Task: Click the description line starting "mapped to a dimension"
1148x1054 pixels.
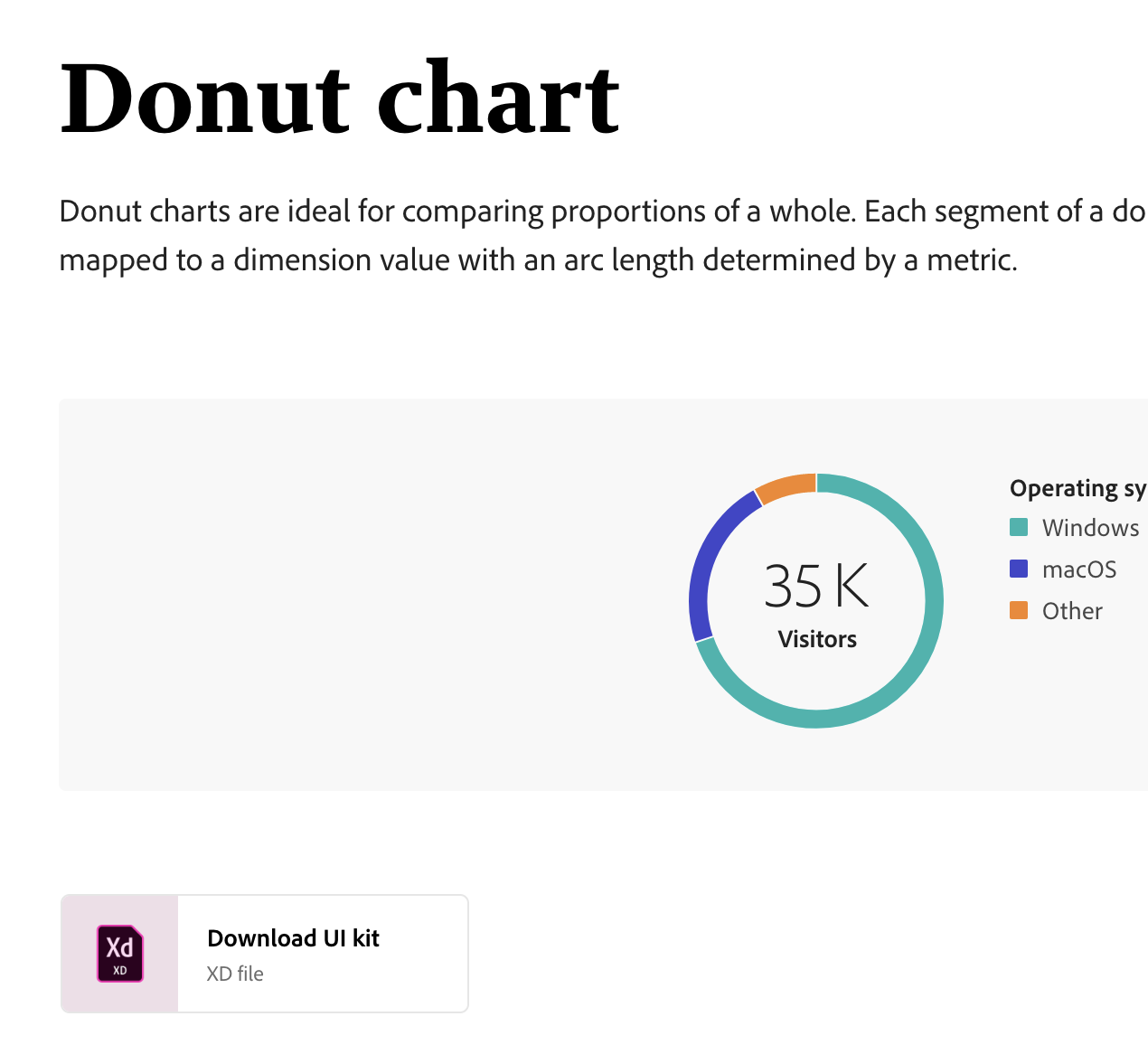Action: (x=538, y=260)
